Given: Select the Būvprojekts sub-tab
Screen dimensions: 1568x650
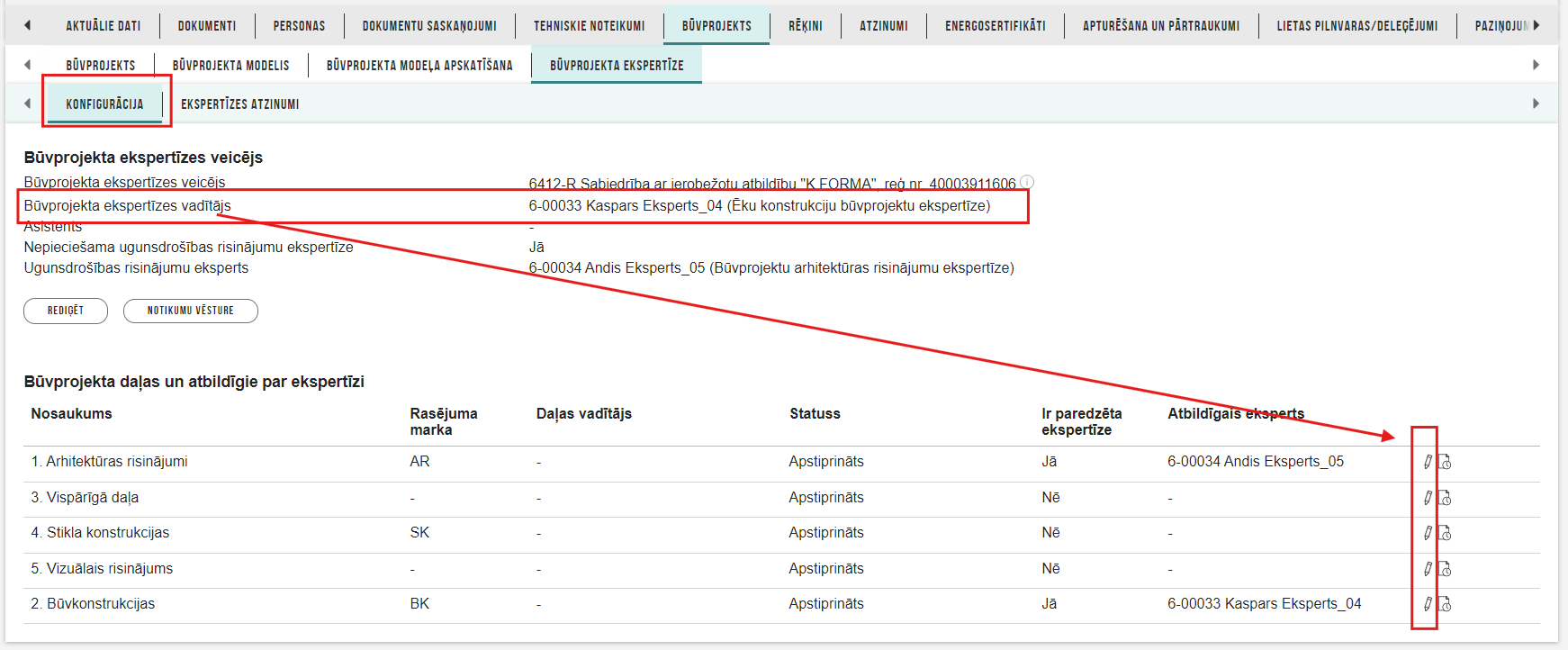Looking at the screenshot, I should point(101,66).
